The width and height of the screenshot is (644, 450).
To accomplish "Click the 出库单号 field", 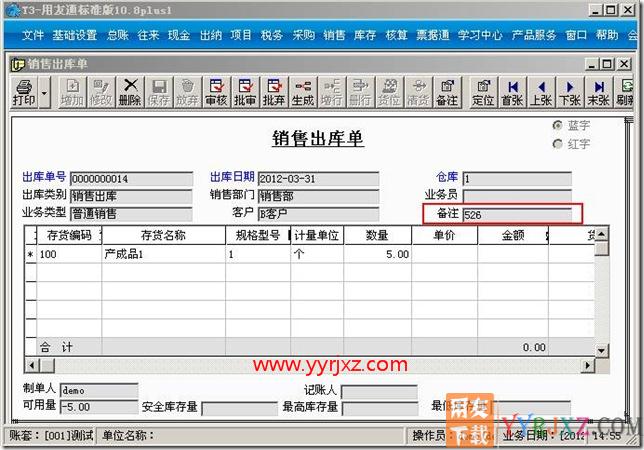I will 130,180.
